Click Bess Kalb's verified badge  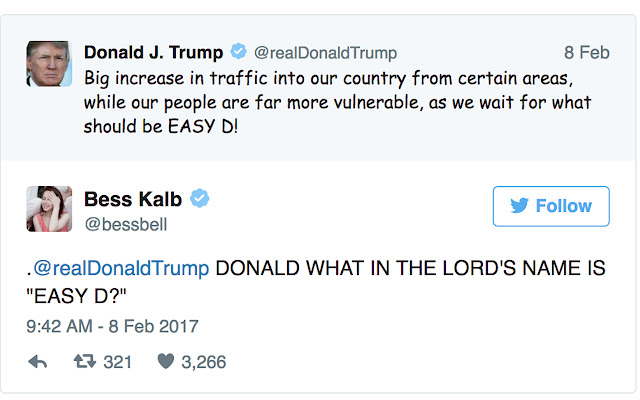[x=200, y=199]
